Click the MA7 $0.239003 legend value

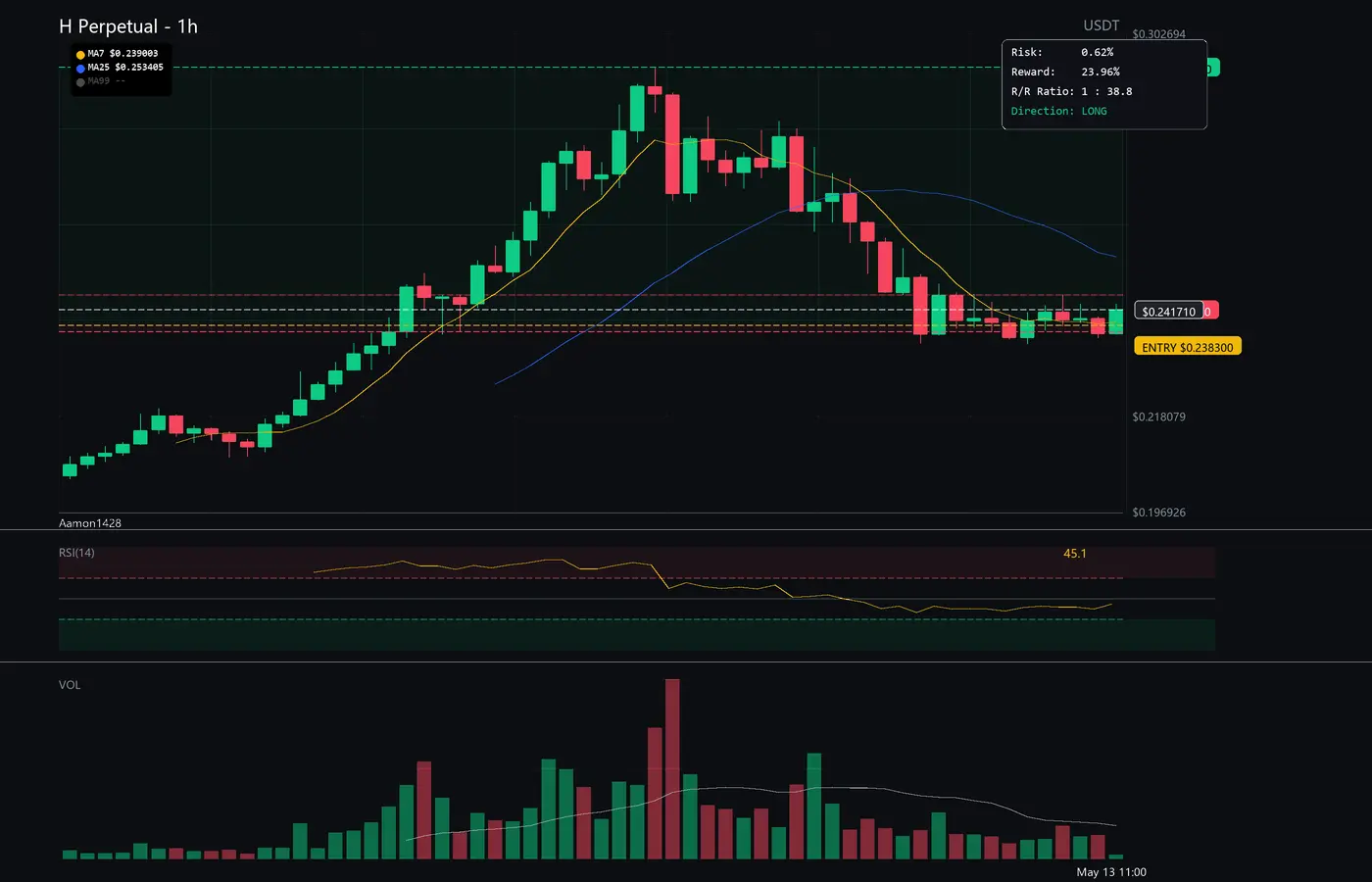point(122,54)
